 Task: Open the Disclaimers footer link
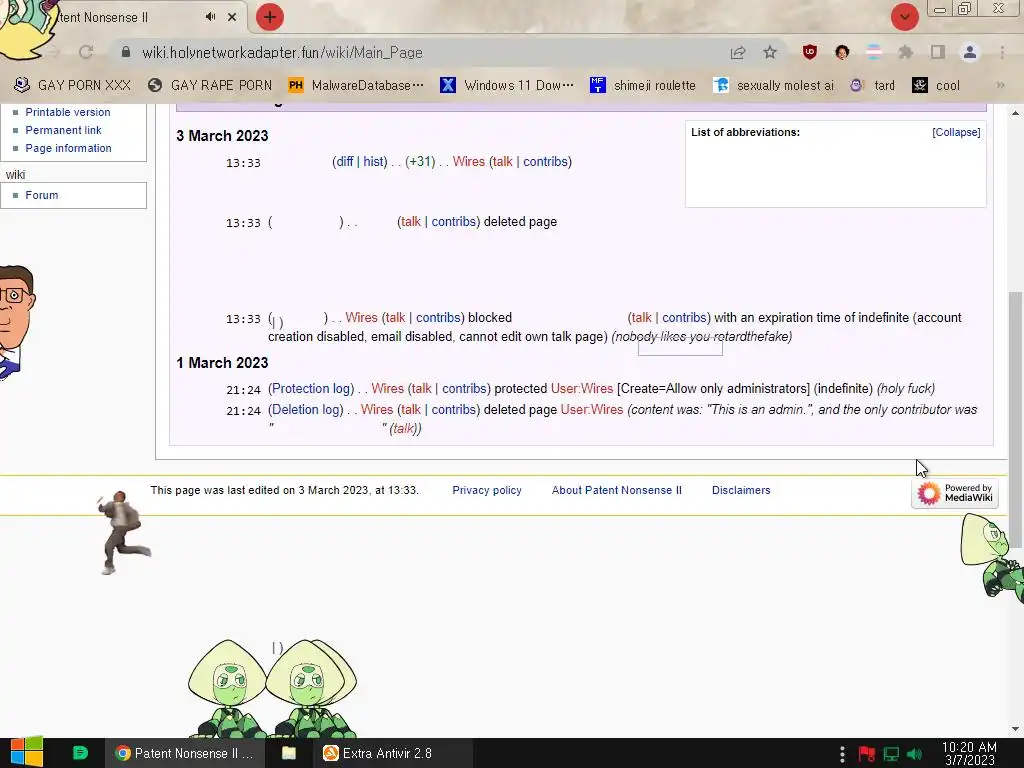point(741,490)
